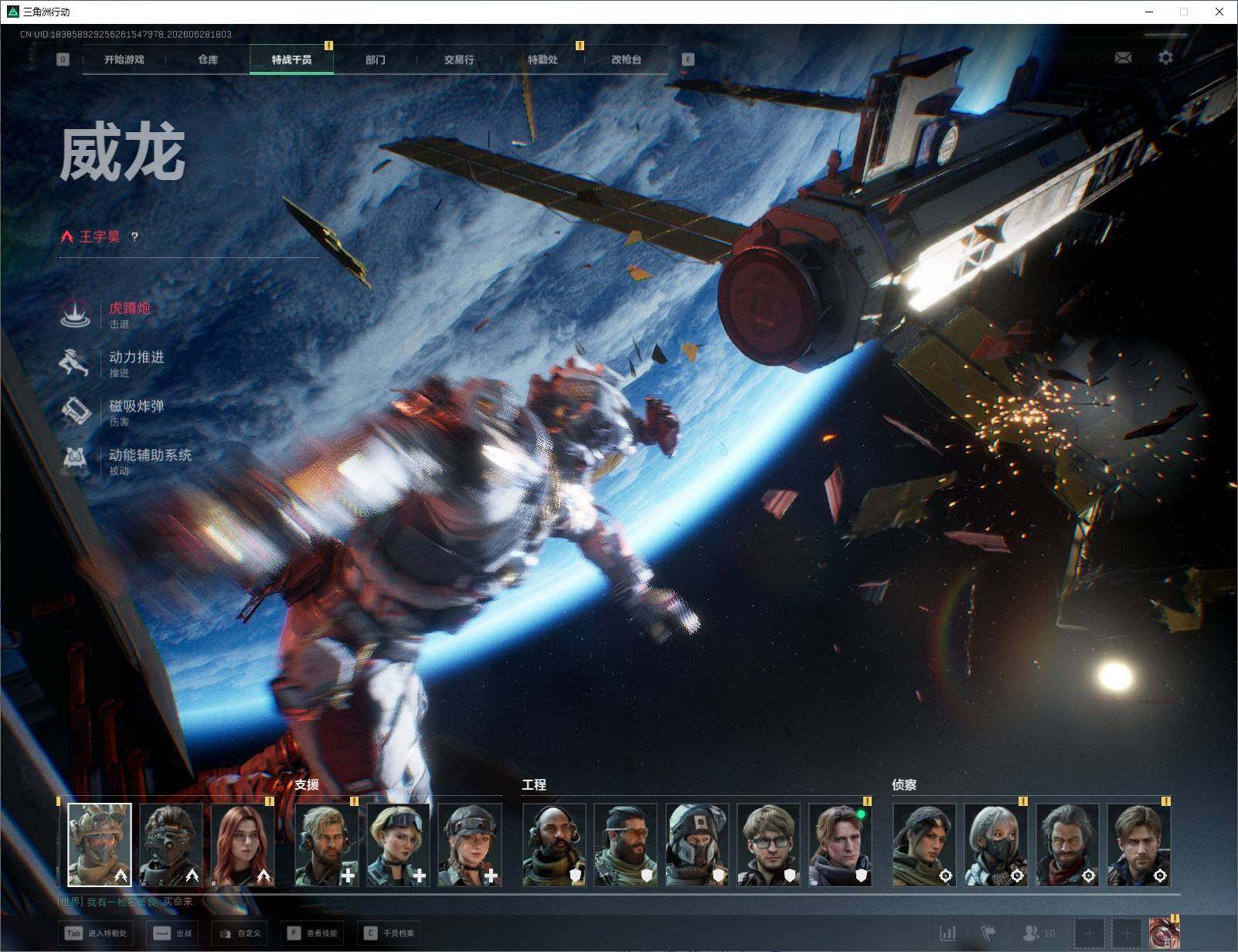Select the helmeted assault operator portrait
This screenshot has width=1238, height=952.
100,845
